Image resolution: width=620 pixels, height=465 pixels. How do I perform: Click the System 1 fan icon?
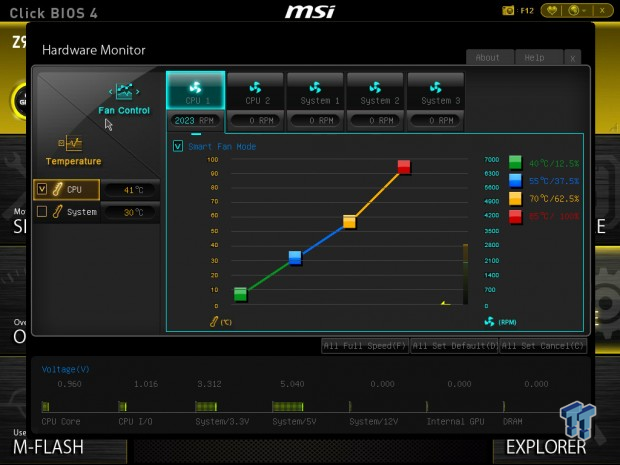[x=315, y=87]
